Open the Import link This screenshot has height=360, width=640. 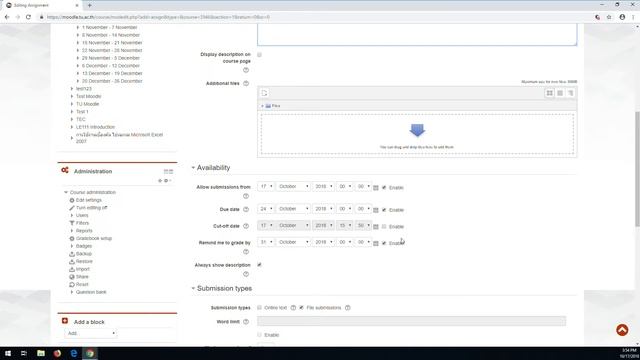tap(82, 269)
